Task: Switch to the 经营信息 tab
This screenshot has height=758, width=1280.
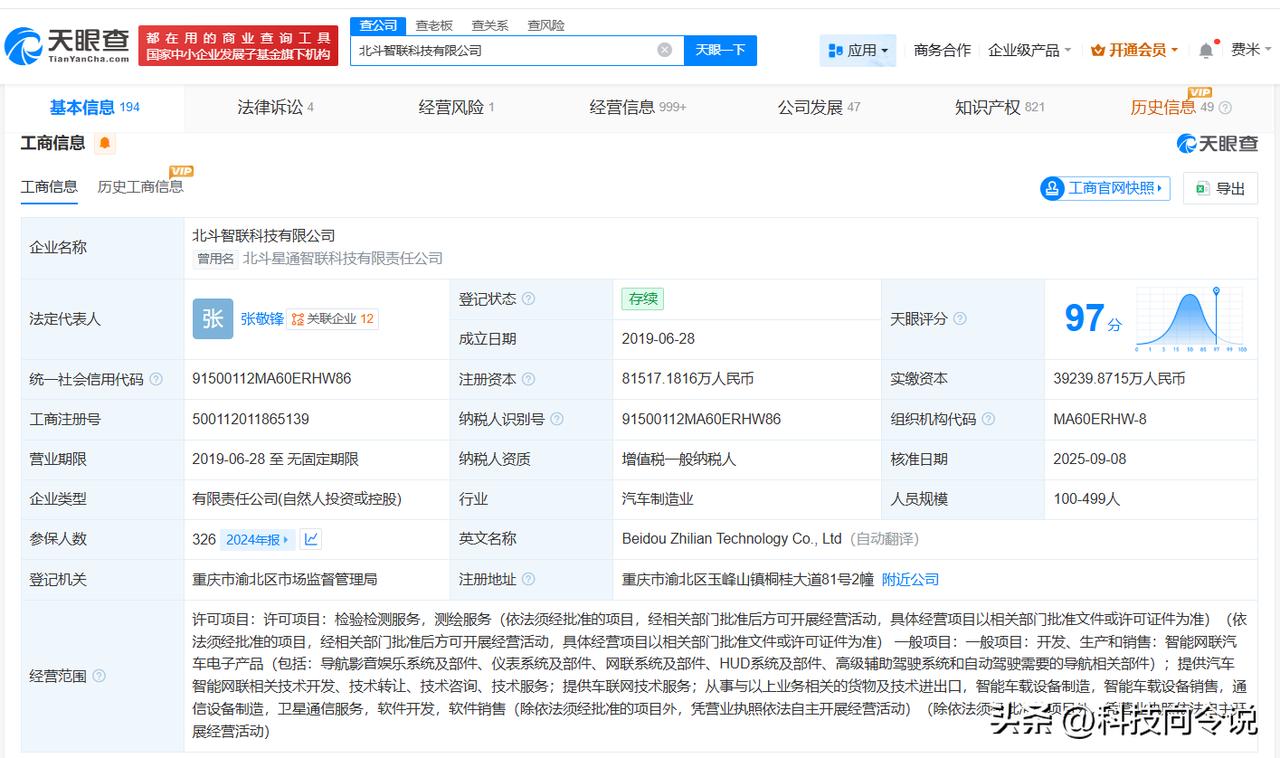Action: point(638,107)
